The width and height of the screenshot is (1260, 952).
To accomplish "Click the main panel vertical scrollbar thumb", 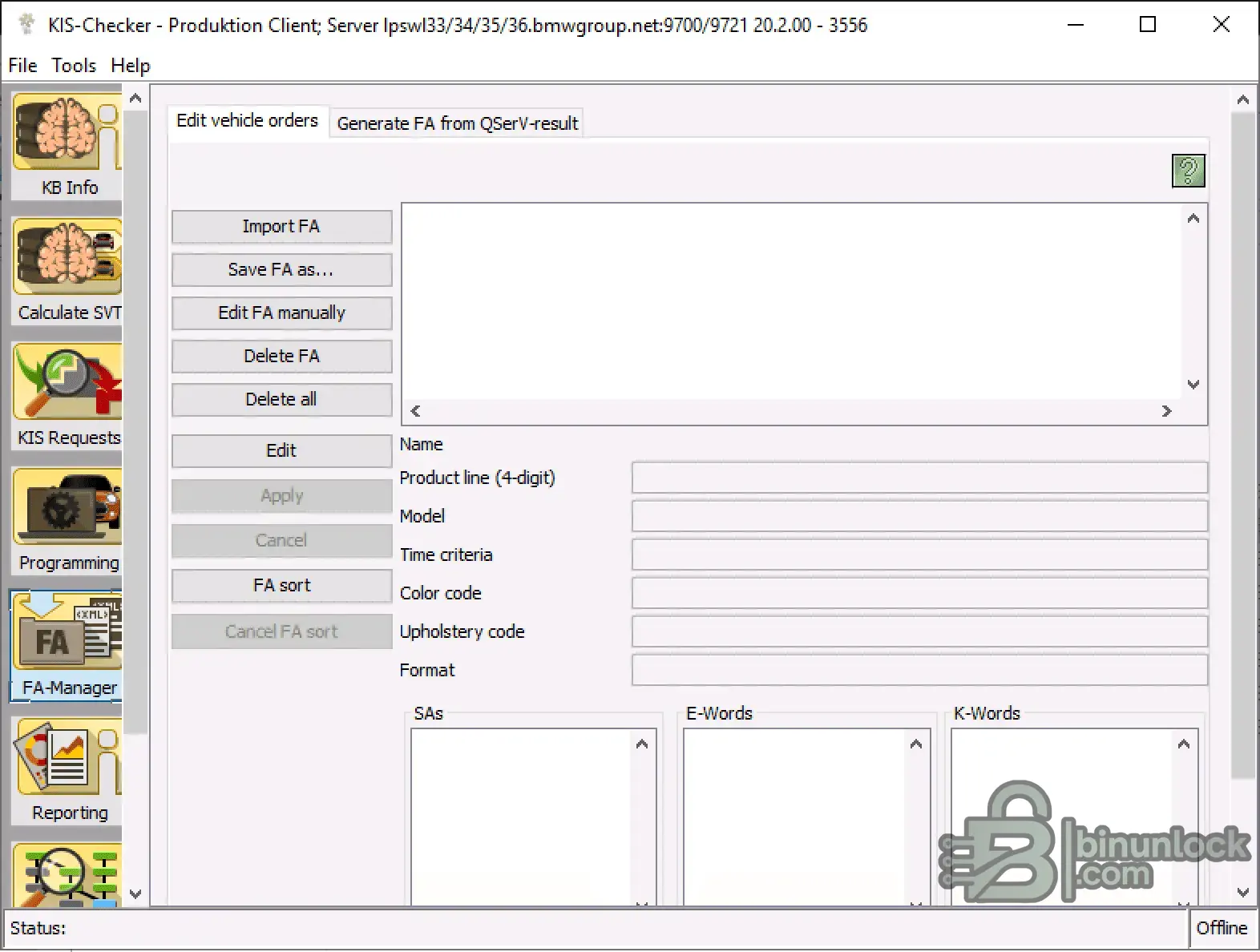I will tap(1243, 446).
